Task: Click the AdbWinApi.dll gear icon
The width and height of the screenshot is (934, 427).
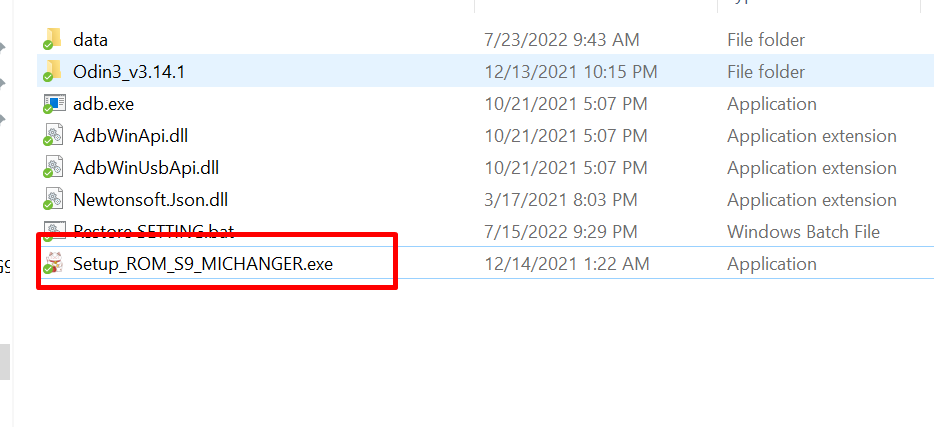Action: (54, 136)
